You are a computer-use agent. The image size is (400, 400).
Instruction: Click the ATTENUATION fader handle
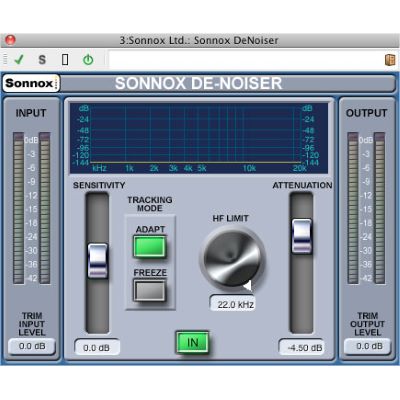pyautogui.click(x=302, y=236)
